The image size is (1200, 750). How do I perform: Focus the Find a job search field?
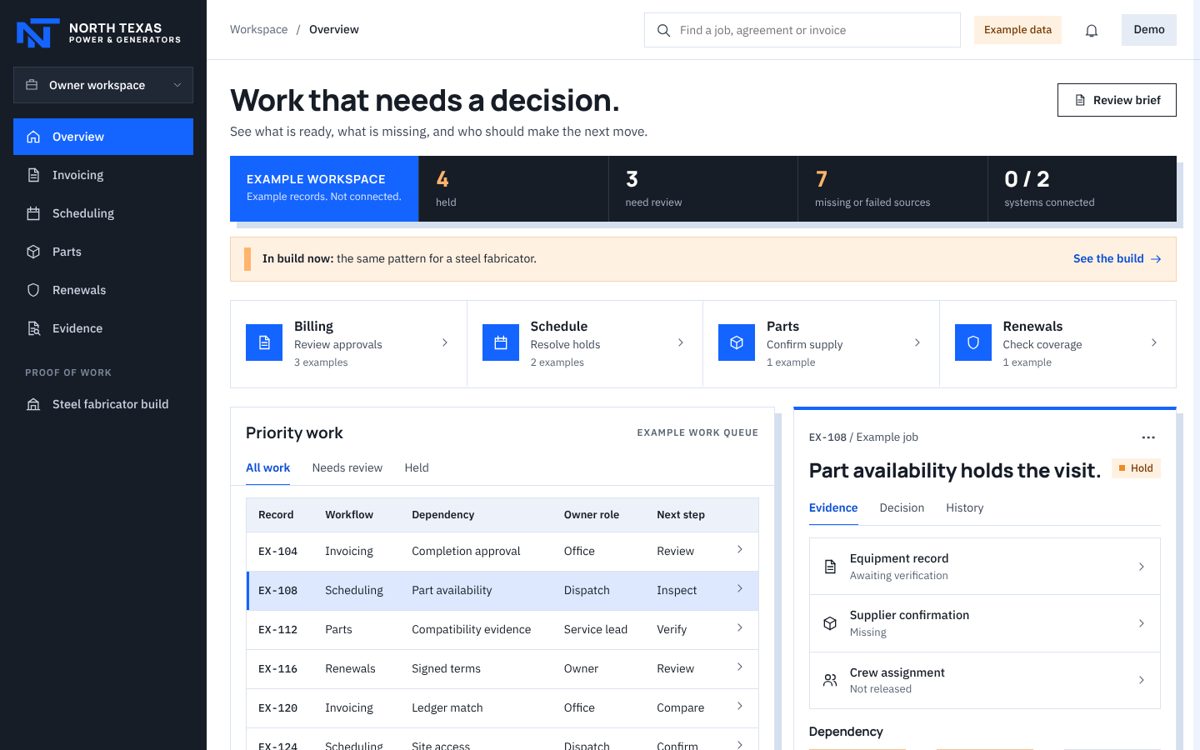(802, 30)
